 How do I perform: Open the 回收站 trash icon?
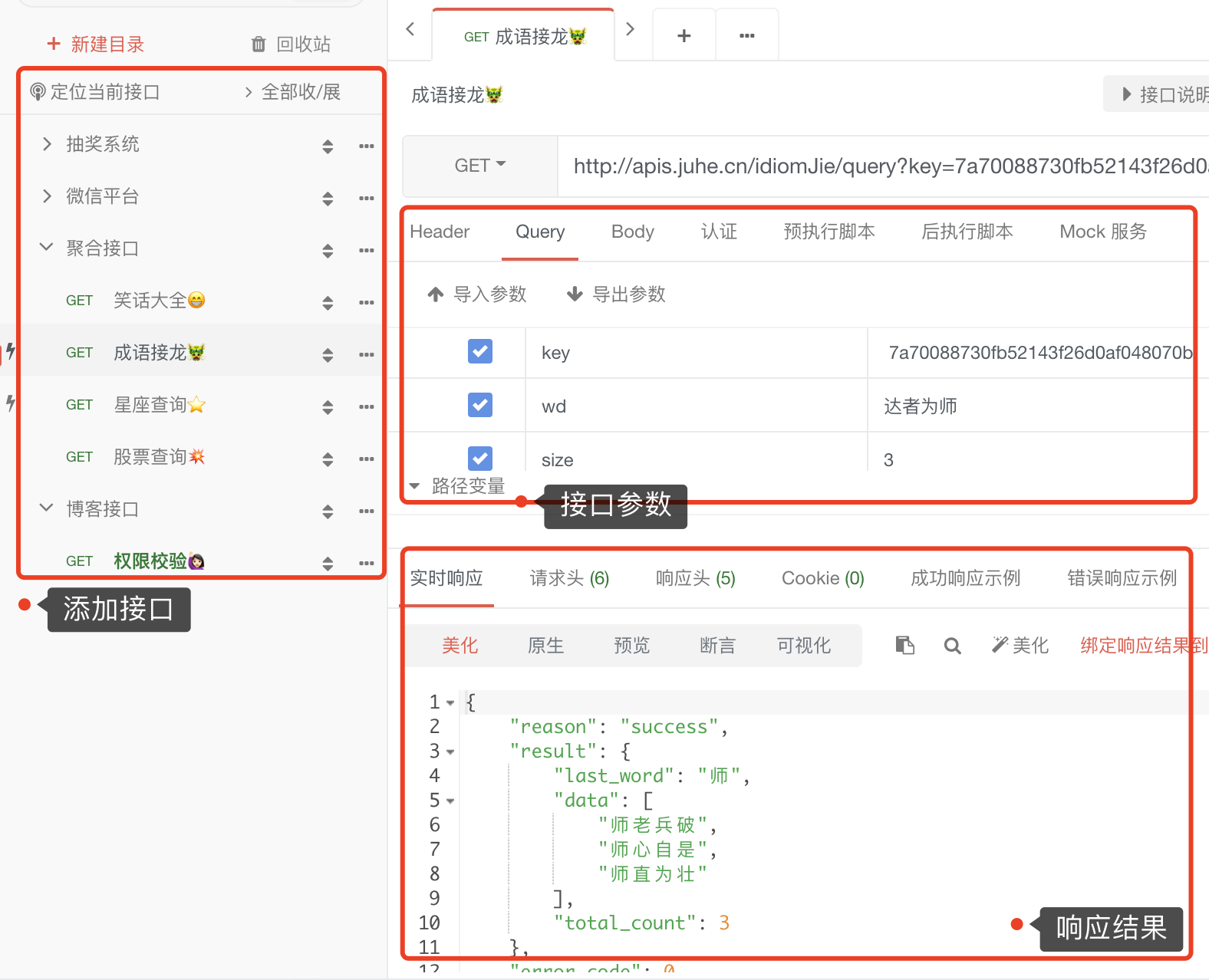(x=259, y=44)
